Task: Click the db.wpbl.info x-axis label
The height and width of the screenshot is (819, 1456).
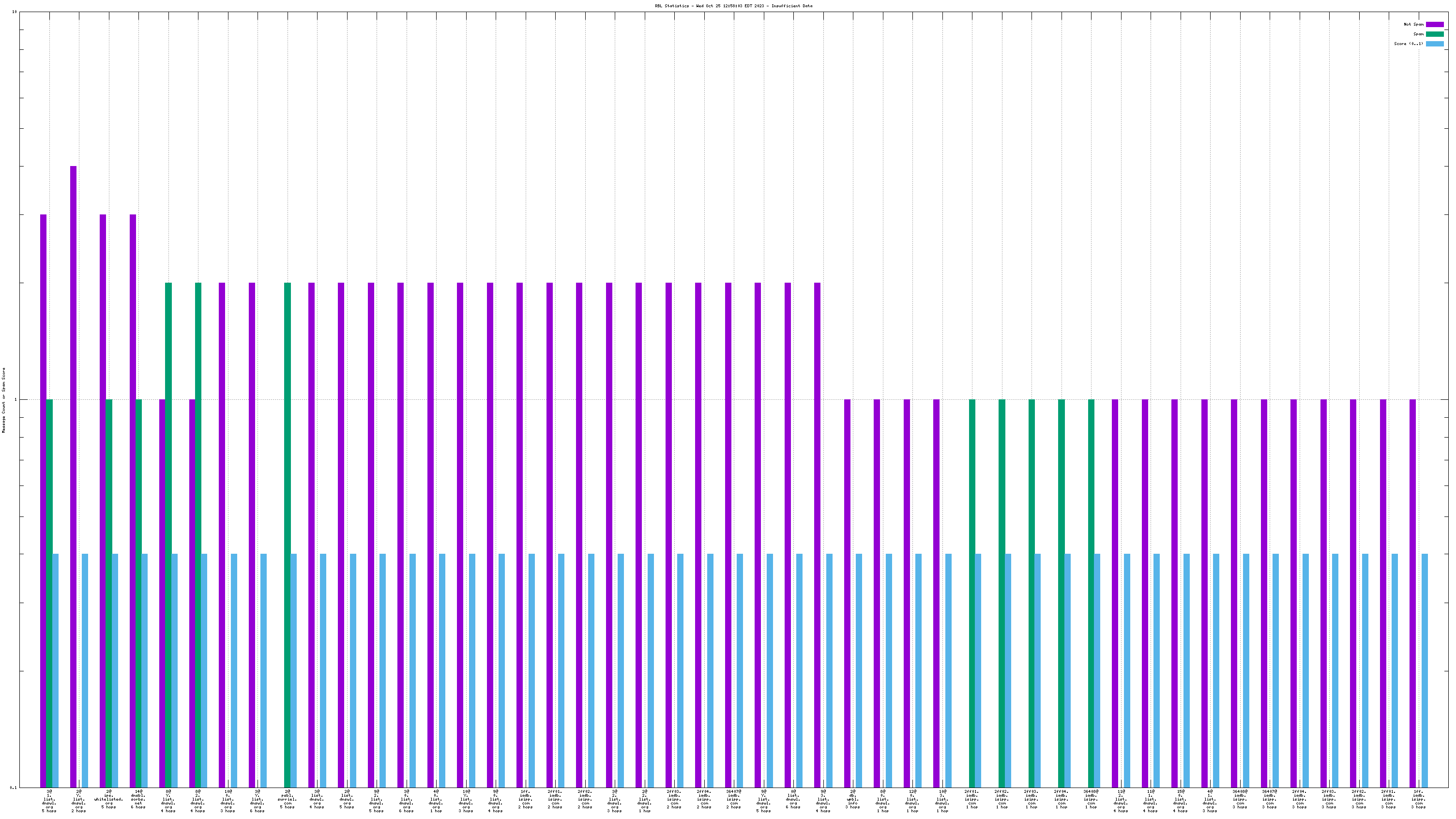Action: pyautogui.click(x=853, y=799)
